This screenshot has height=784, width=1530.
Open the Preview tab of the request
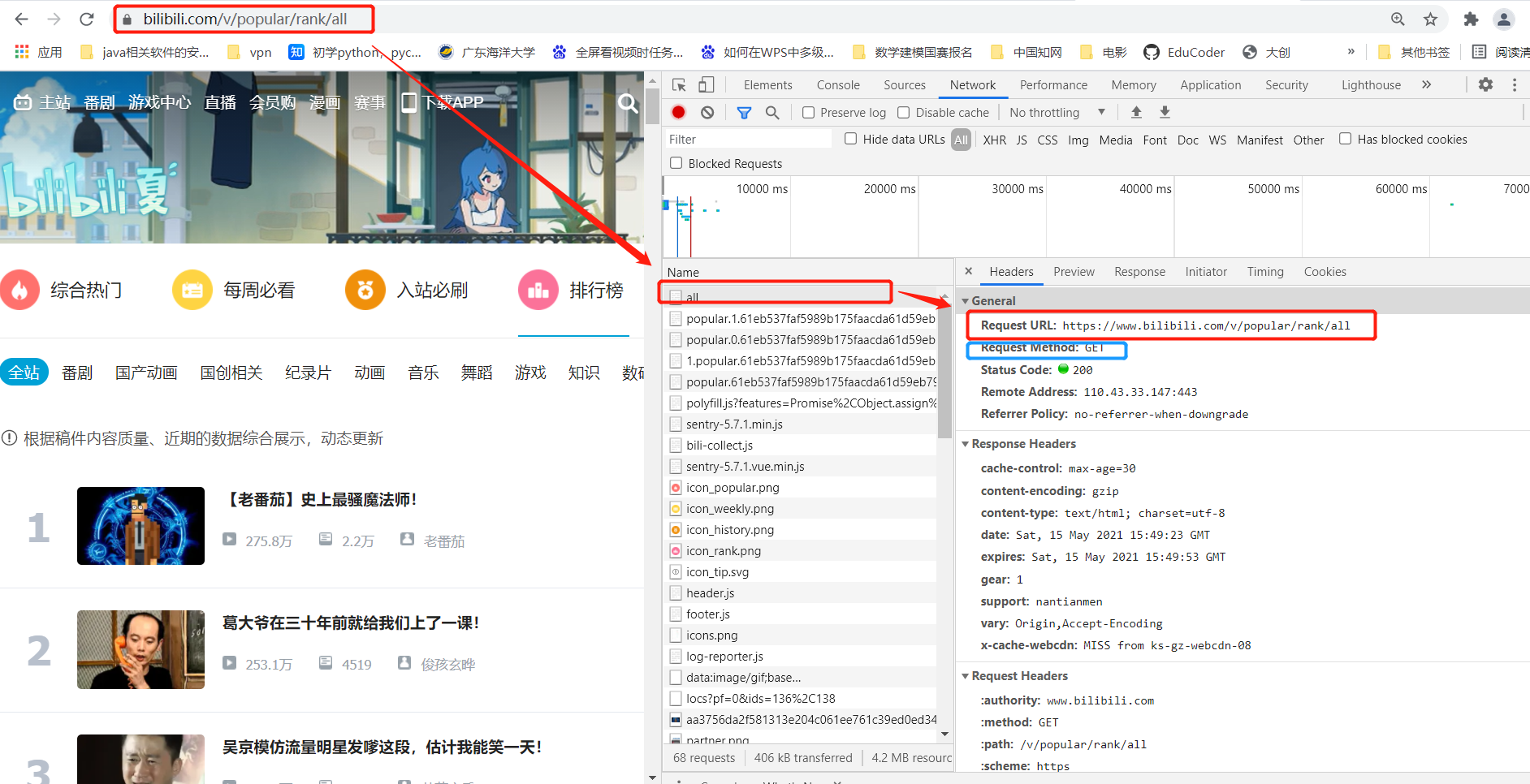coord(1074,272)
